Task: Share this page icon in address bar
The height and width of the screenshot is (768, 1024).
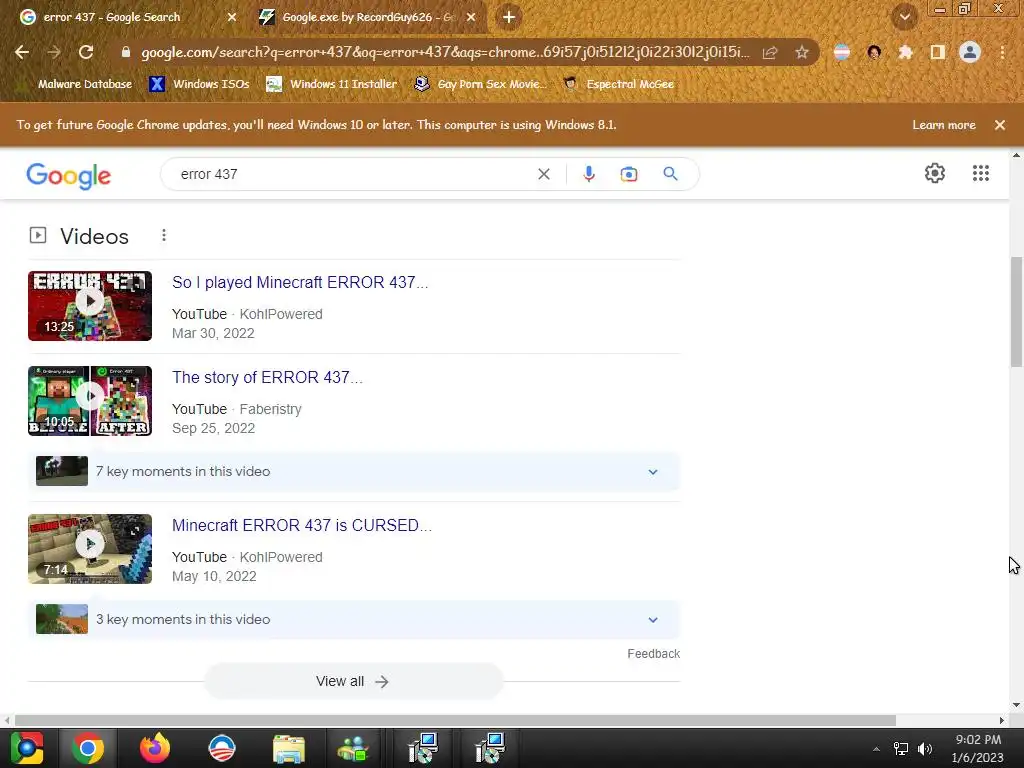Action: 770,53
